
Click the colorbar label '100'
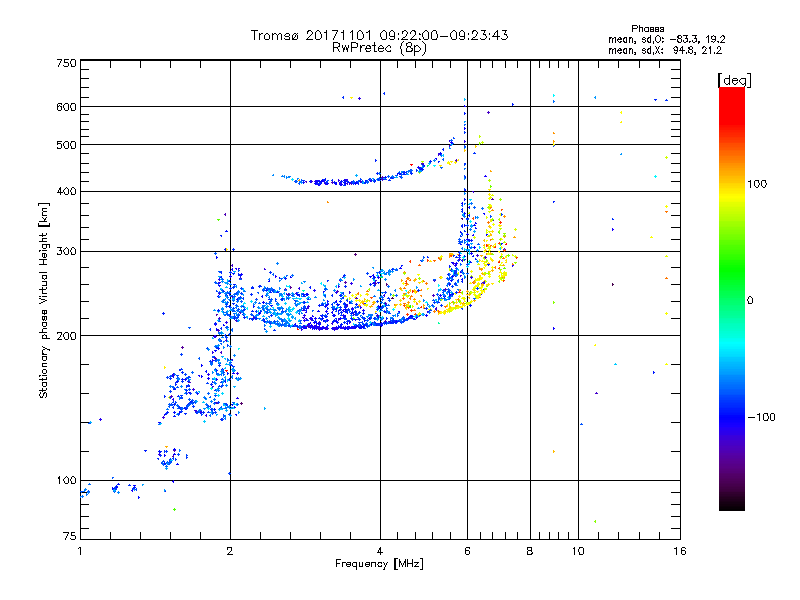pyautogui.click(x=757, y=184)
